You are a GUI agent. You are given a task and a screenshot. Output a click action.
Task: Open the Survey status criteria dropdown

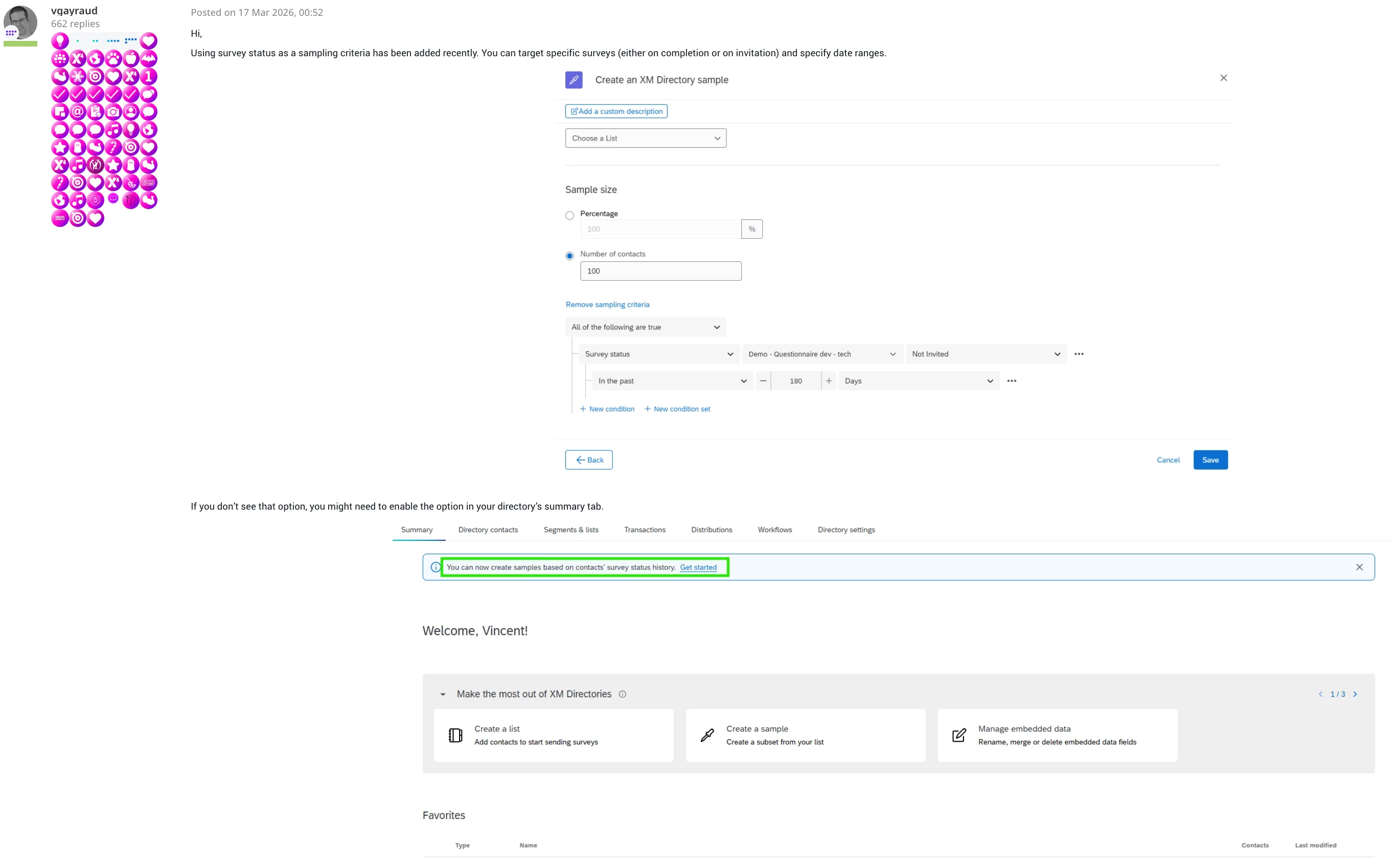pos(658,354)
